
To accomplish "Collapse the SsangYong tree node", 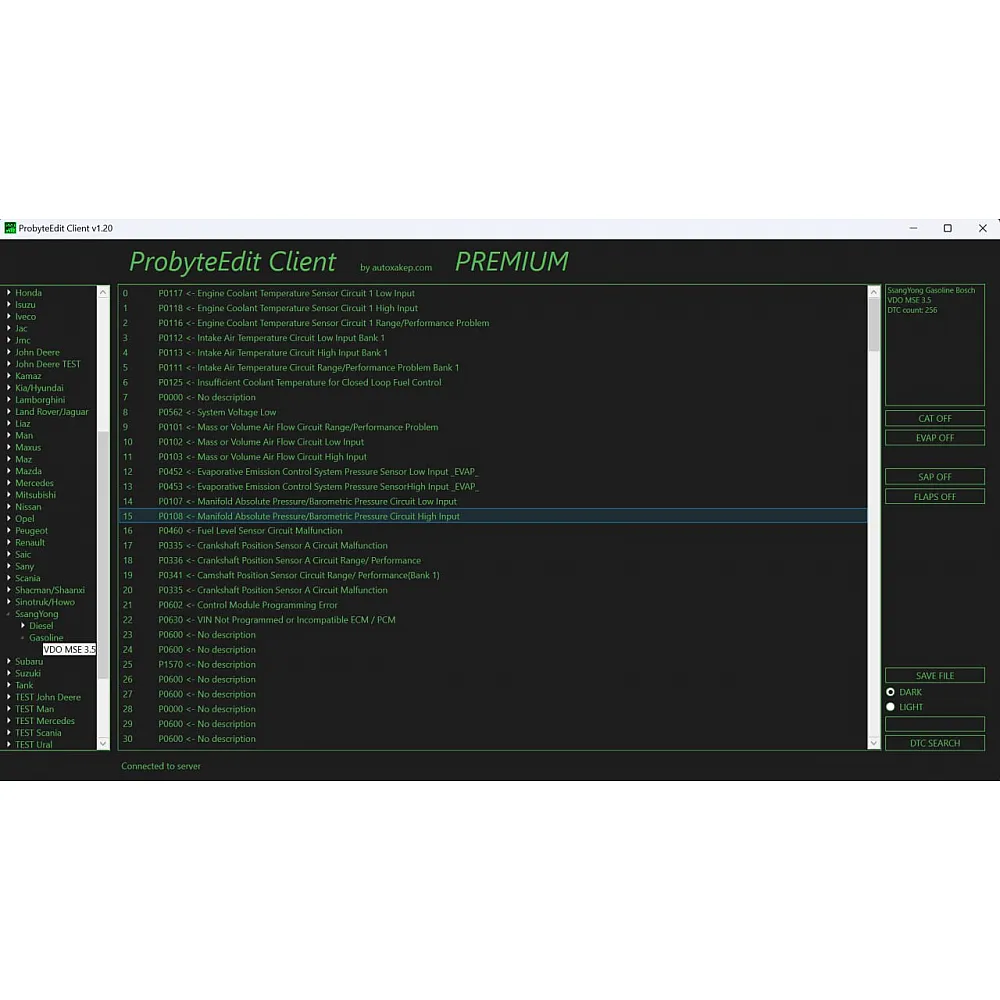I will click(9, 614).
